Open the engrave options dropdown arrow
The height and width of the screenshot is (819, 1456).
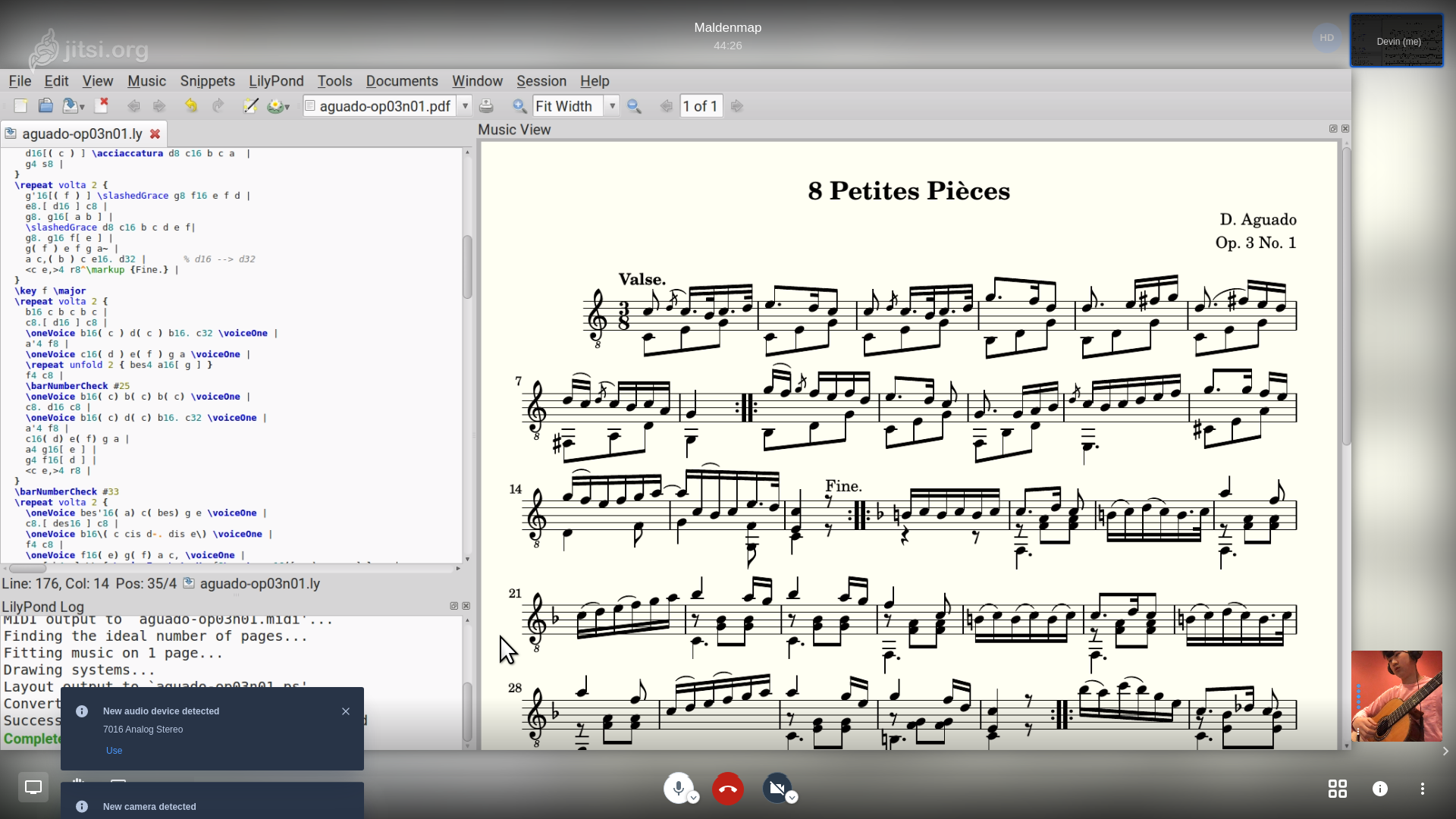click(x=287, y=108)
